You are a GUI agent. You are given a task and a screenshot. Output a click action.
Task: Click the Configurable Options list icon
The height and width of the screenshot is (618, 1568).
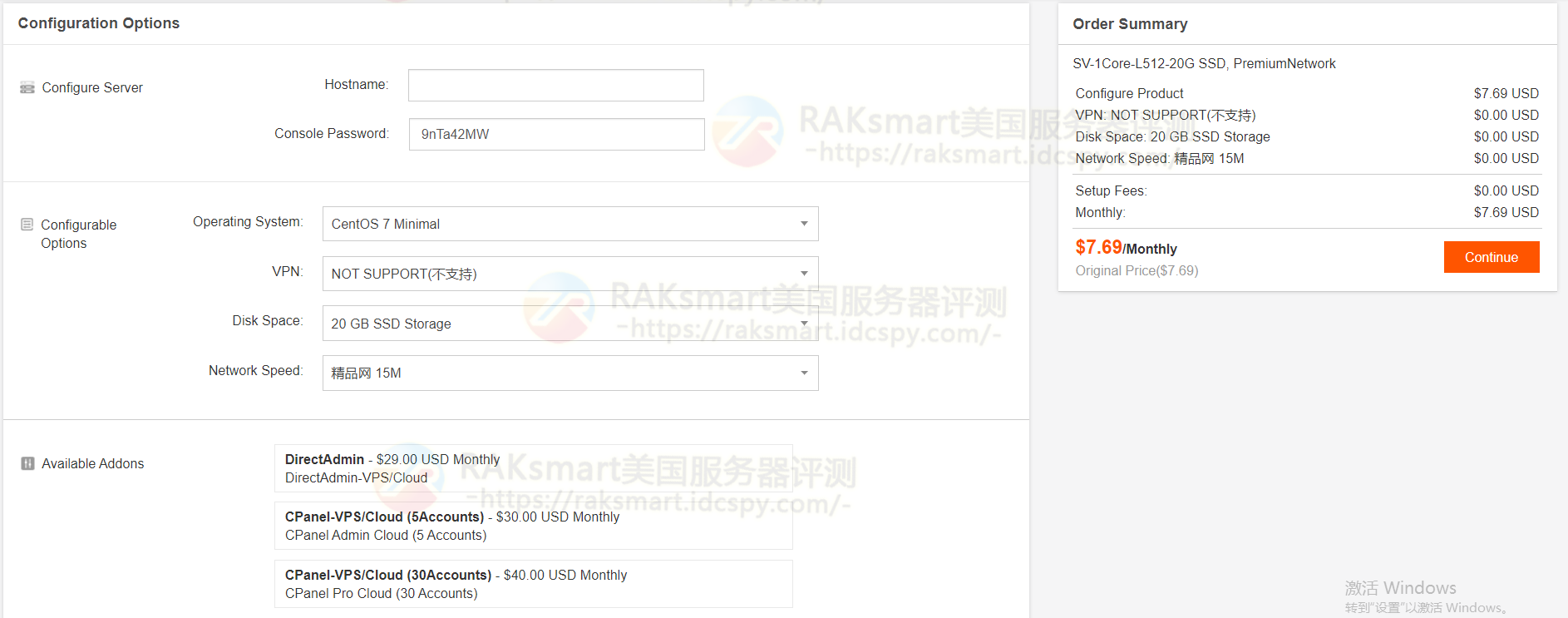click(27, 225)
